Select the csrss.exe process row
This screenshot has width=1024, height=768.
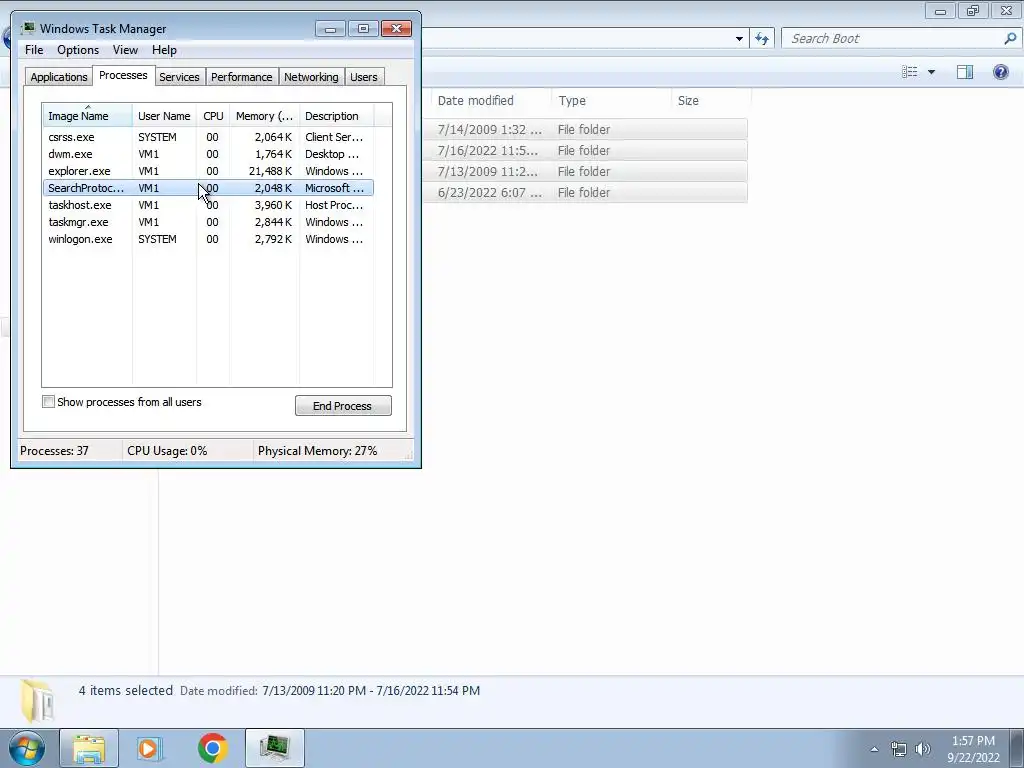208,137
